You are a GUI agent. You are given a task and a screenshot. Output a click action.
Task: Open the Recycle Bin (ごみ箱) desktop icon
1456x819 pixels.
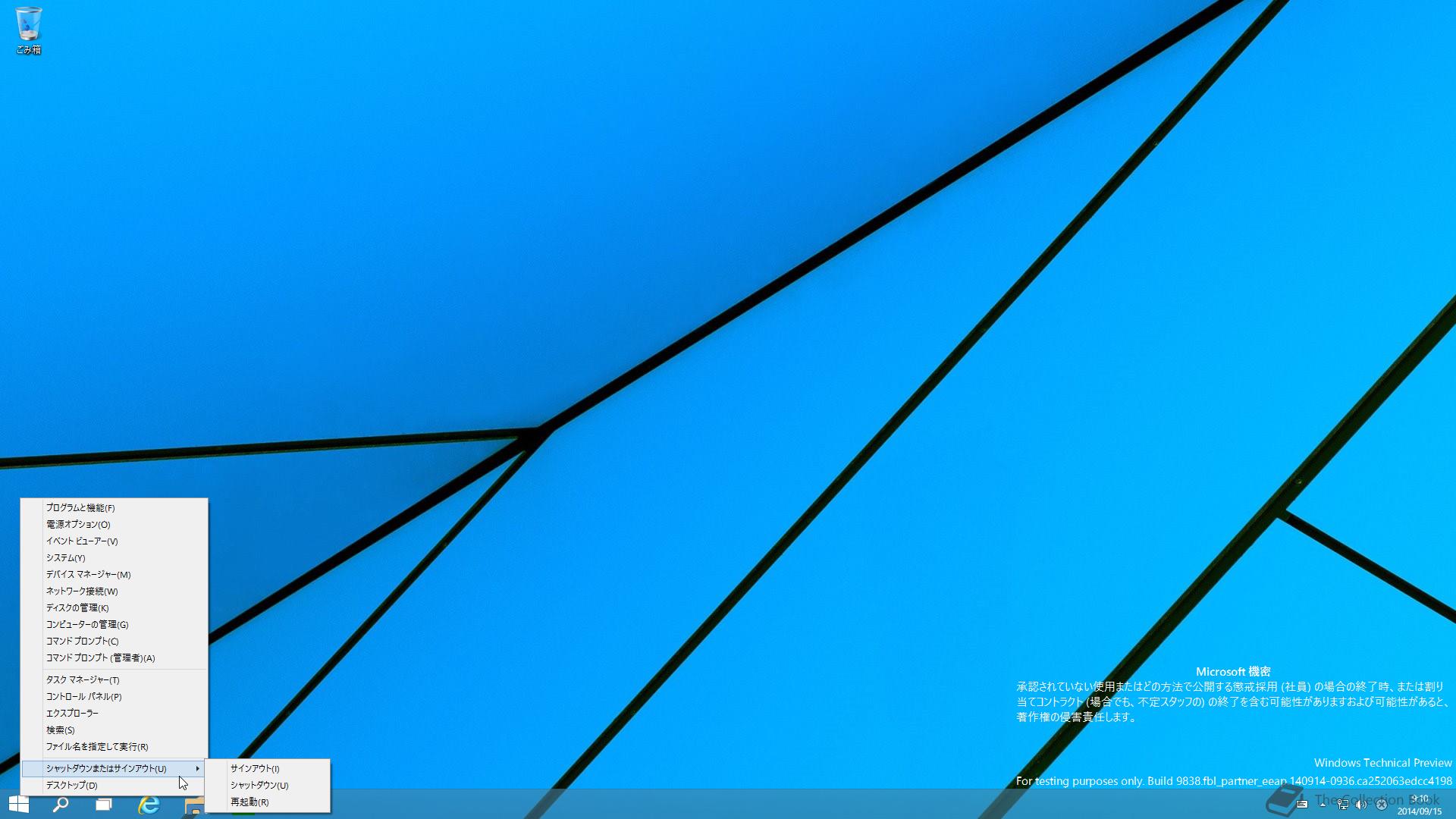28,30
